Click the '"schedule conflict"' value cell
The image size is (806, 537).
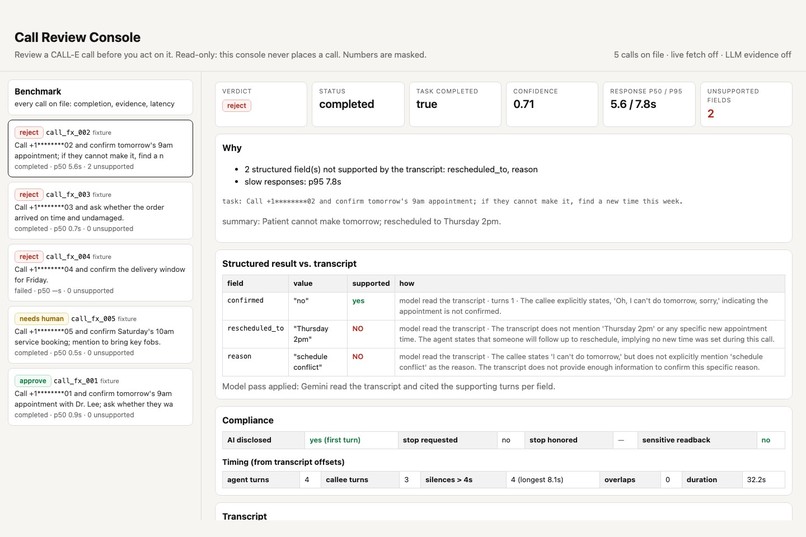click(318, 362)
